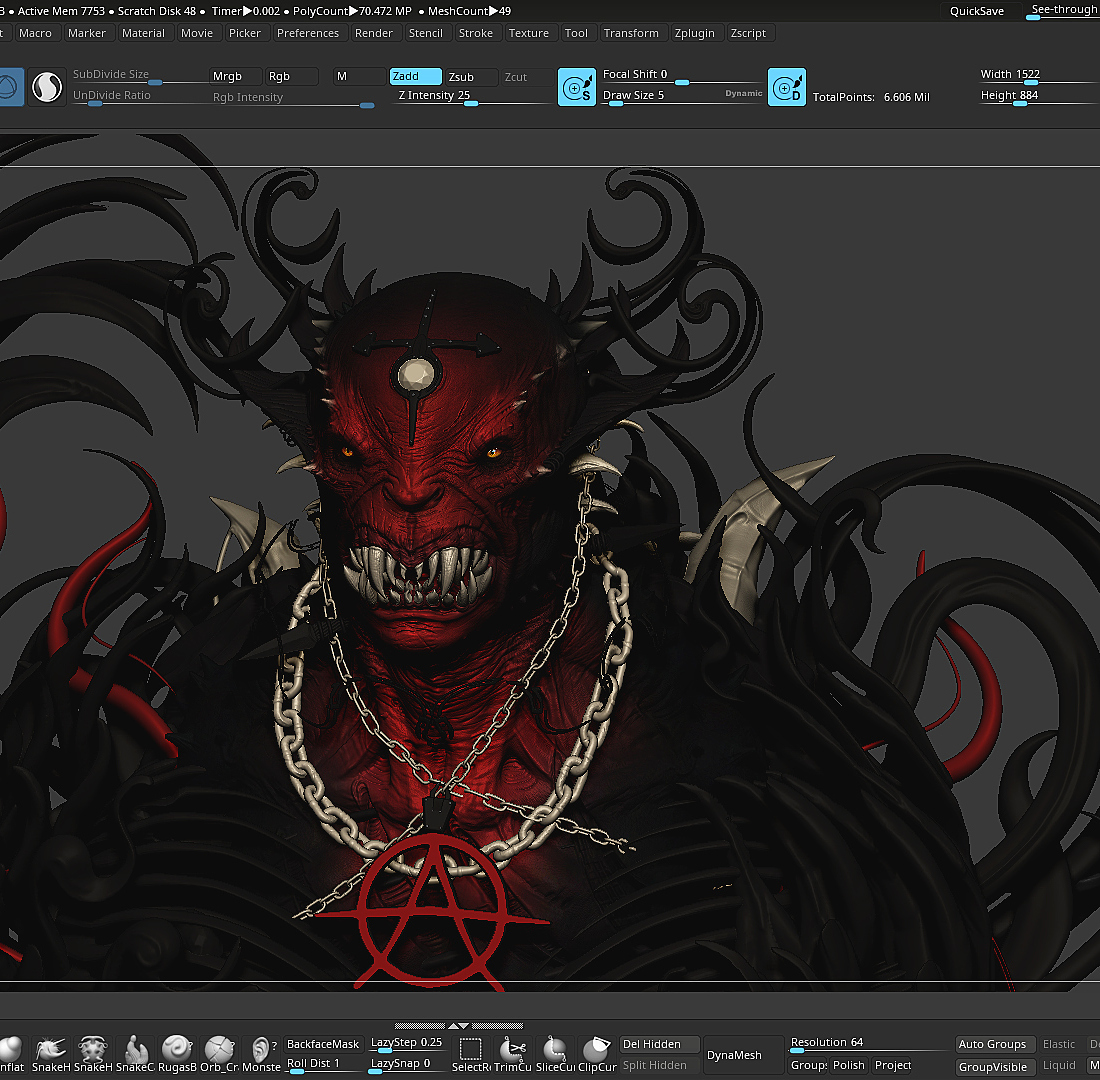Image resolution: width=1100 pixels, height=1080 pixels.
Task: Enable Zsub sculpt mode
Action: 471,76
